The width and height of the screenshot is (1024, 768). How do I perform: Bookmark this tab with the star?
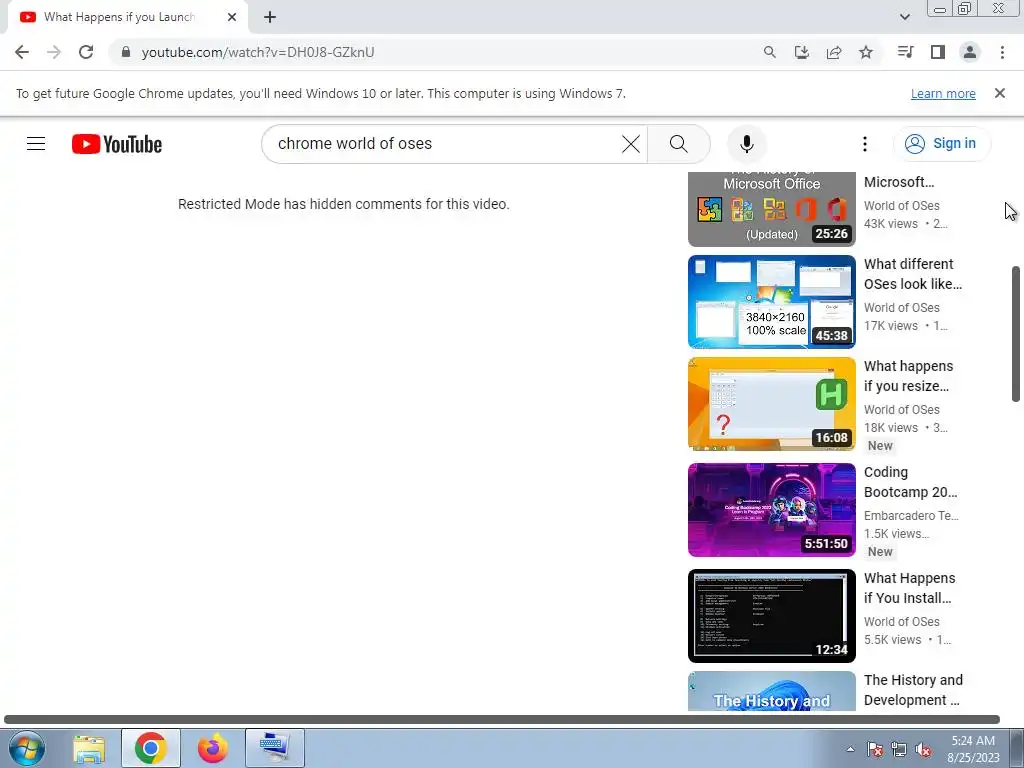point(866,52)
